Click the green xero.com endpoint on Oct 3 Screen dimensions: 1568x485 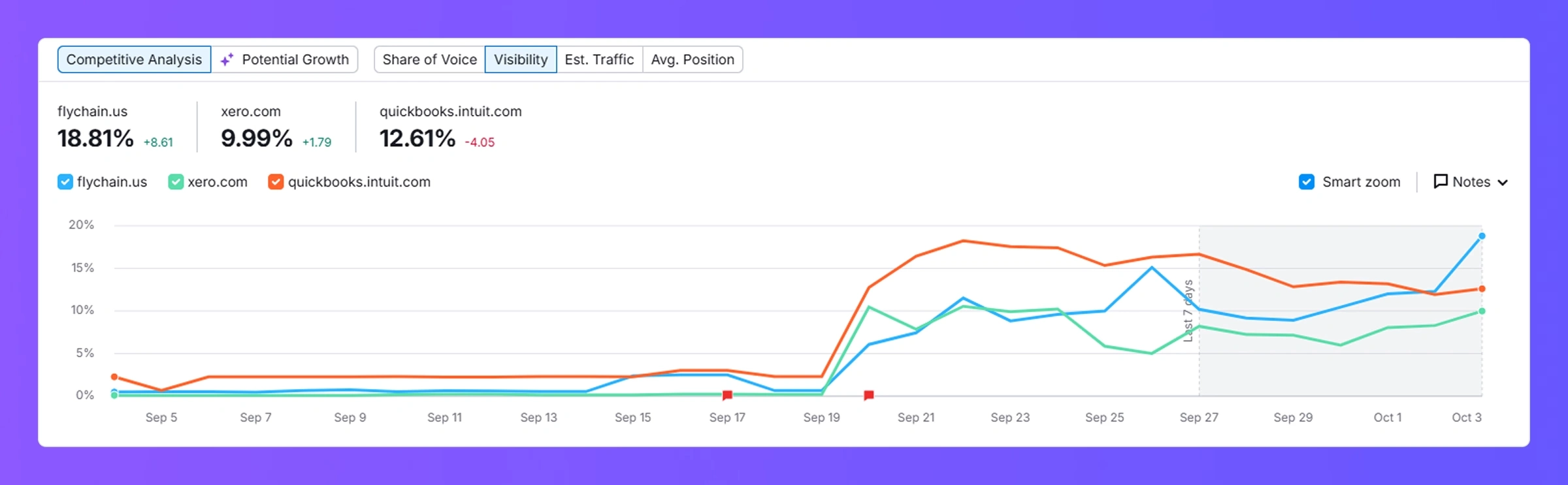tap(1482, 311)
